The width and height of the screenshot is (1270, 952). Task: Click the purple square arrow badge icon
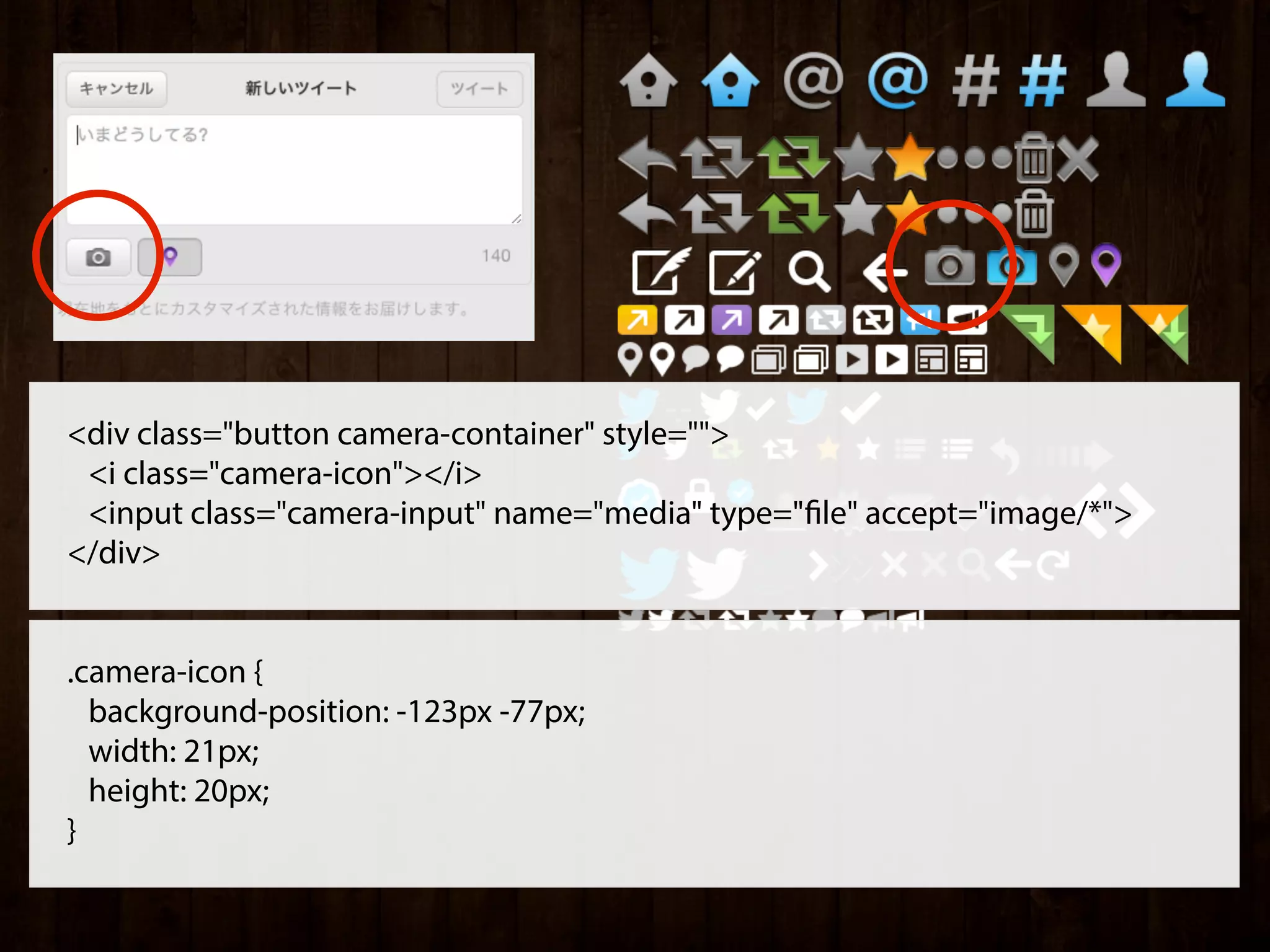click(x=732, y=320)
